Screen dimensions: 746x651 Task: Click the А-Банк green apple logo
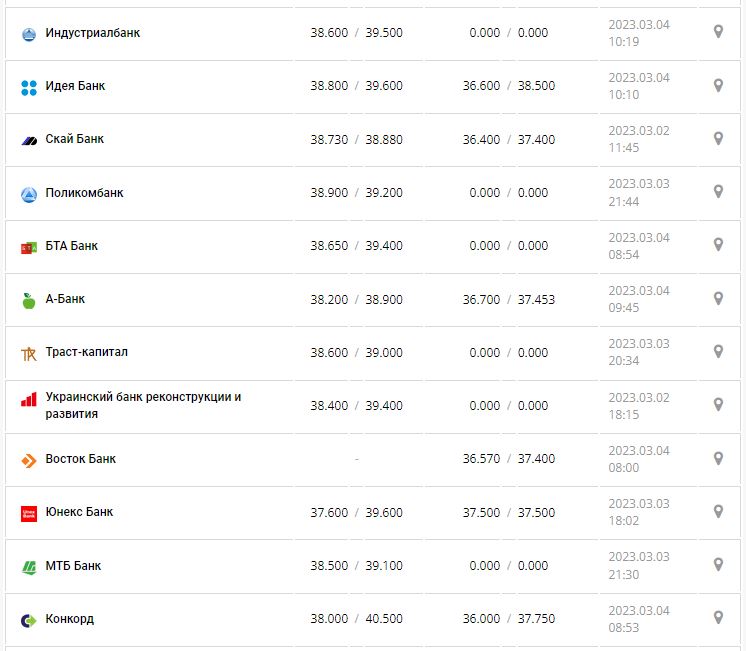point(29,300)
